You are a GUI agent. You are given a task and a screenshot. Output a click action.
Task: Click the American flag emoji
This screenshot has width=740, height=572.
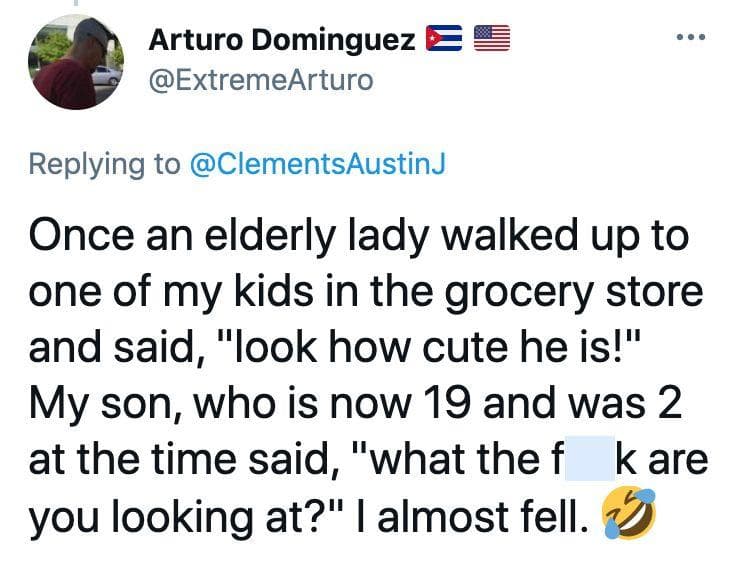(492, 38)
